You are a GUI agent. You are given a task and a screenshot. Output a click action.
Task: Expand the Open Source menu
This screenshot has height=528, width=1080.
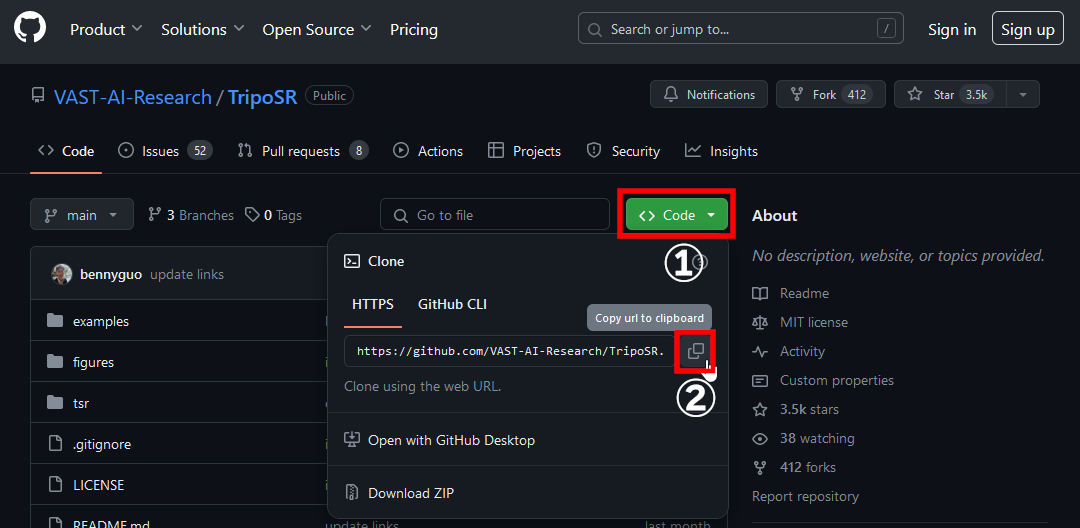coord(317,30)
